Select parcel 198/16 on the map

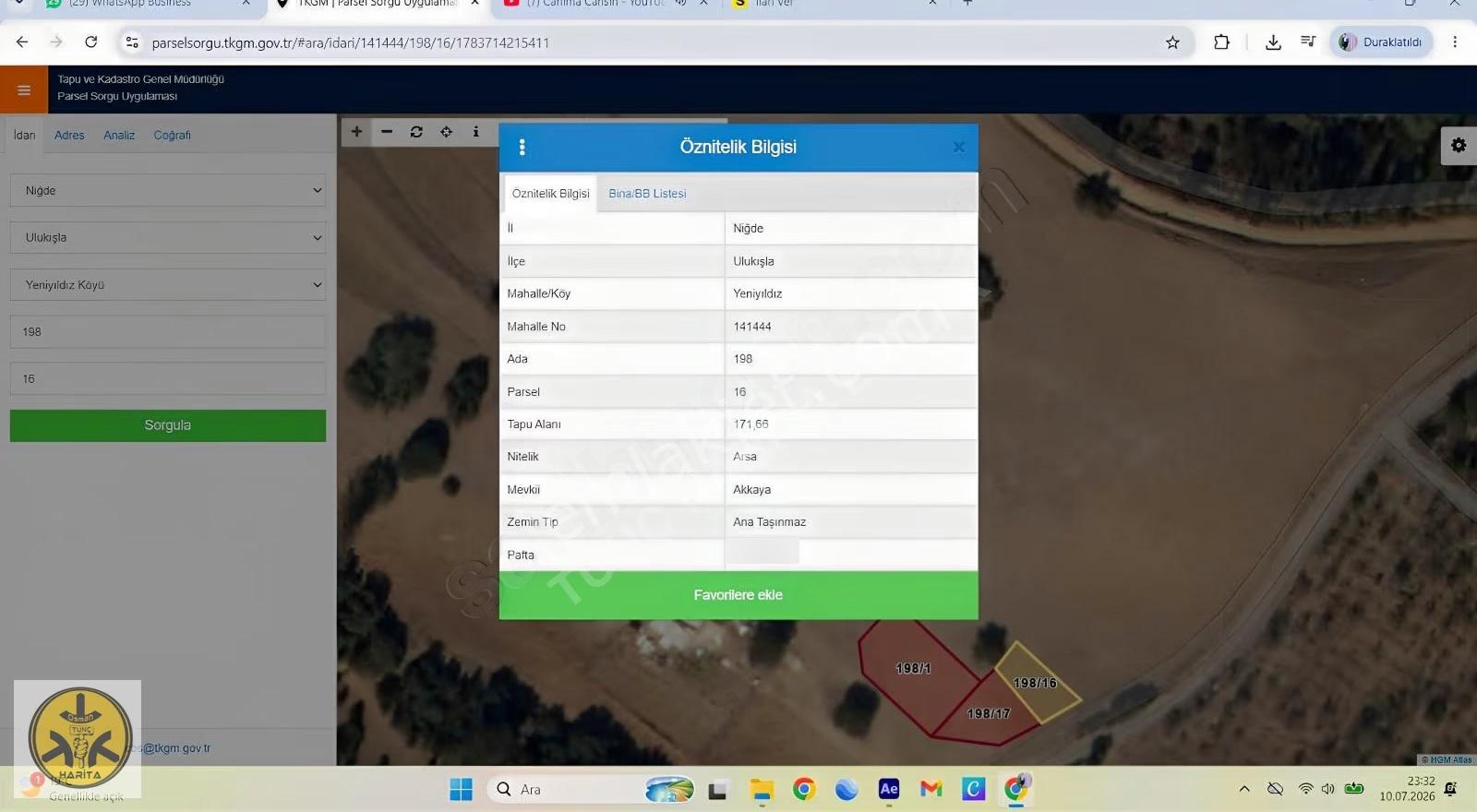click(x=1036, y=683)
